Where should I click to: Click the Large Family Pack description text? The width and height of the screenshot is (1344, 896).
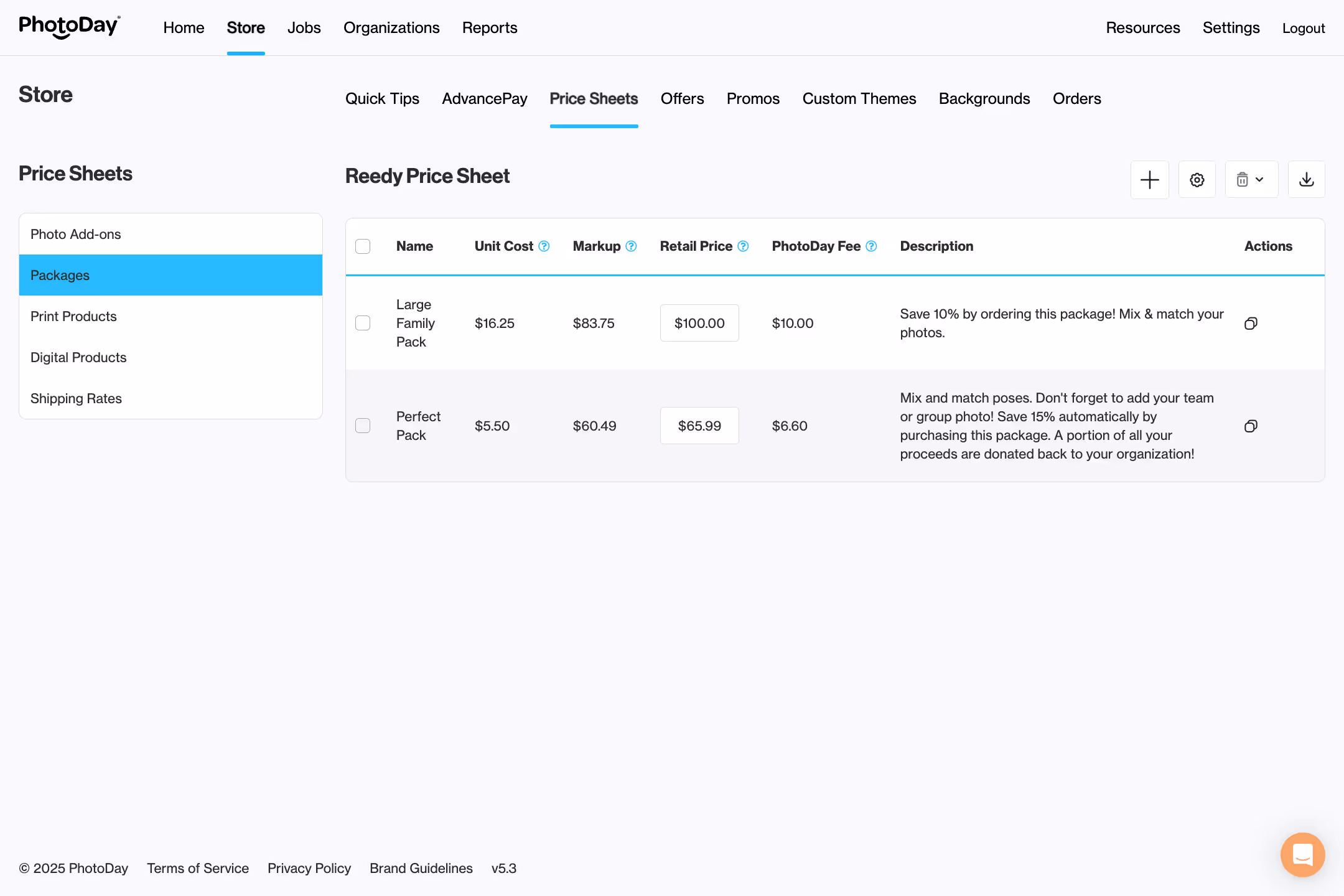[x=1062, y=323]
